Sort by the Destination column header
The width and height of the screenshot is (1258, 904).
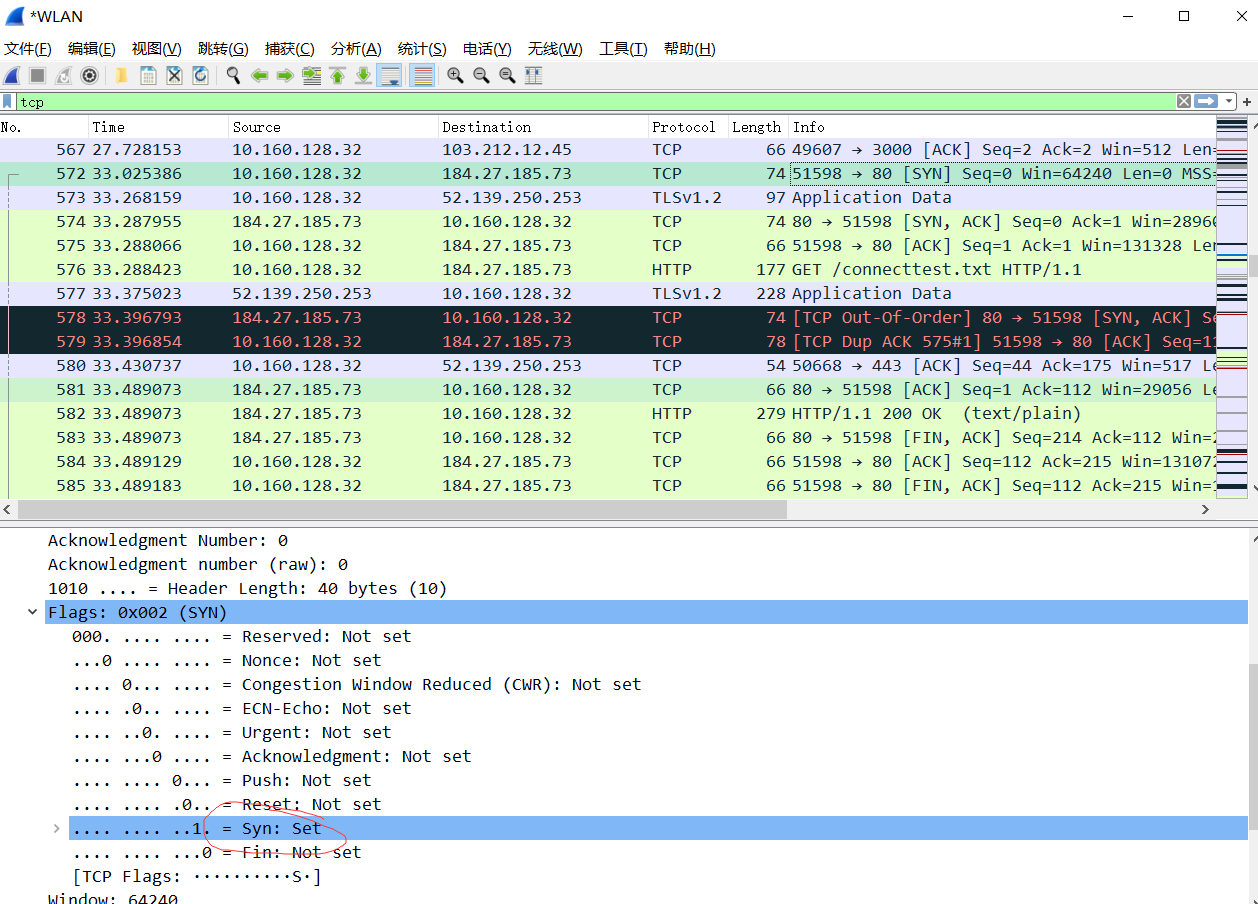click(x=544, y=127)
